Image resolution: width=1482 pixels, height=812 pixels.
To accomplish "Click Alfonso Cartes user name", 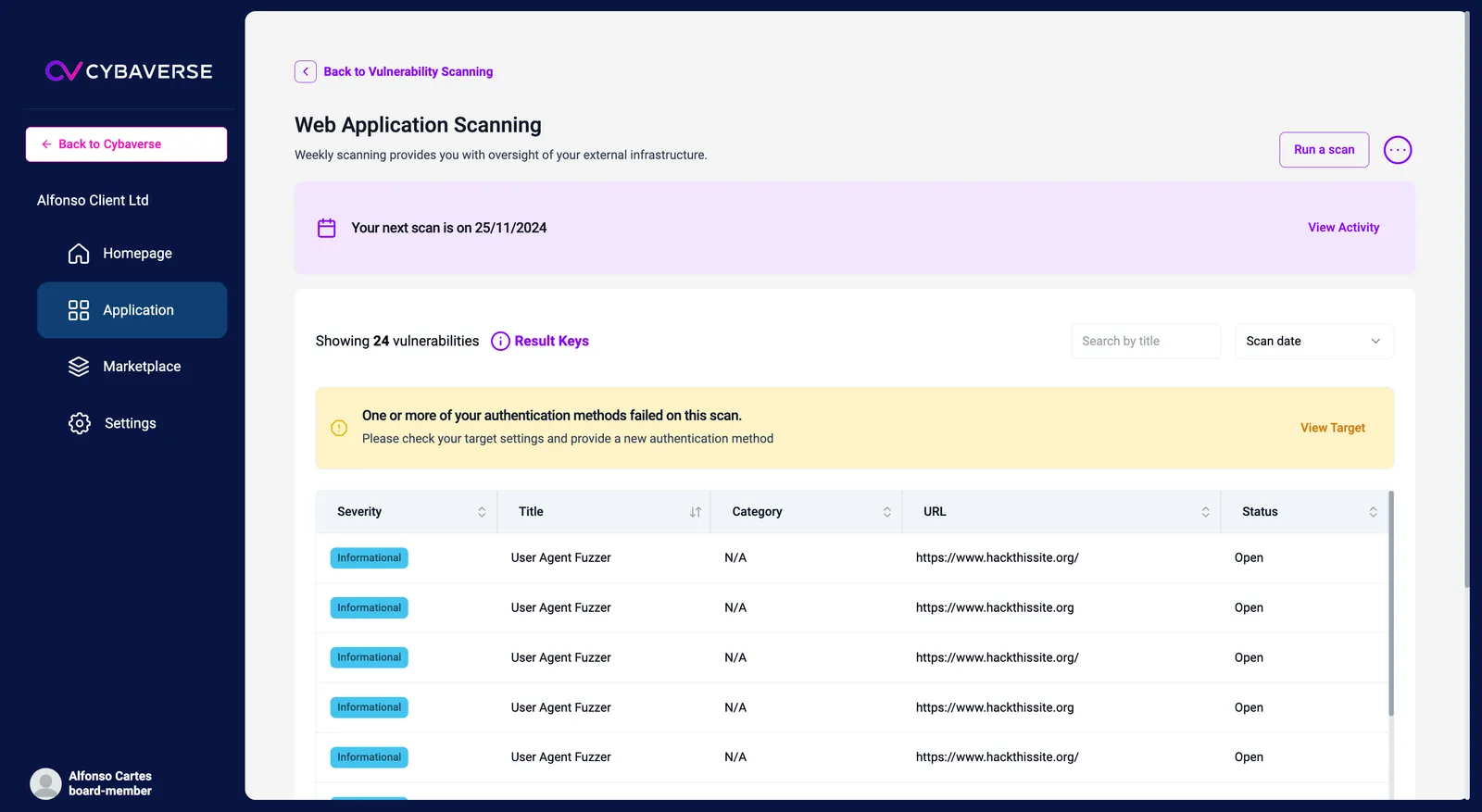I will tap(110, 776).
